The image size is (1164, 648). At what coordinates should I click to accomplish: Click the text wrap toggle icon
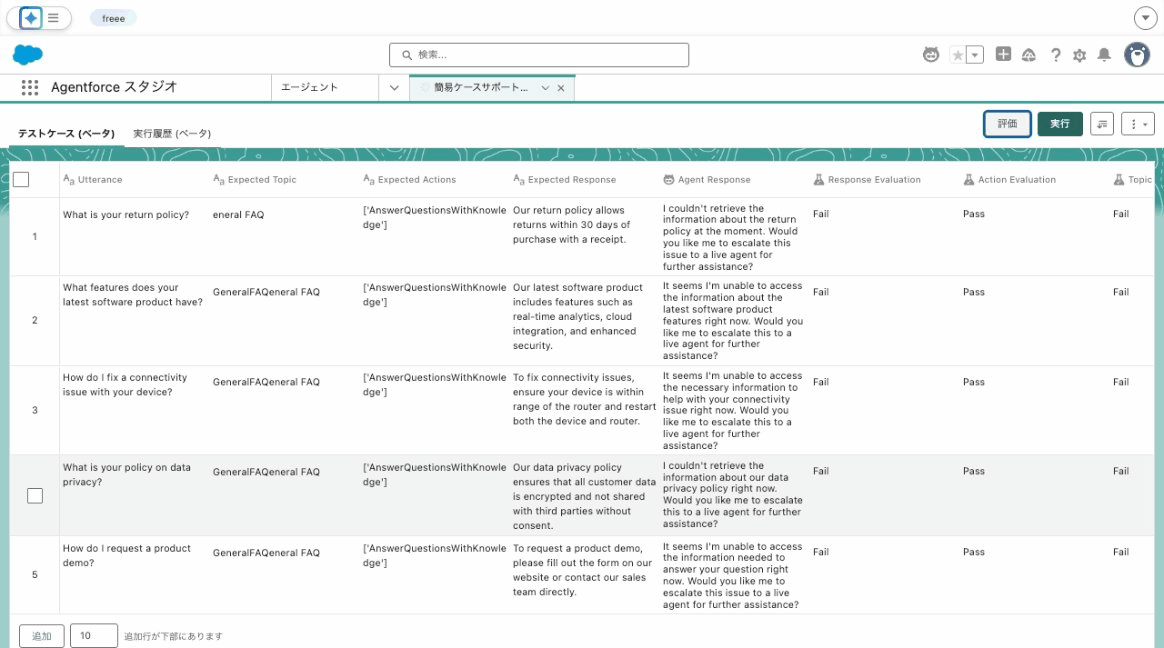pos(1102,124)
